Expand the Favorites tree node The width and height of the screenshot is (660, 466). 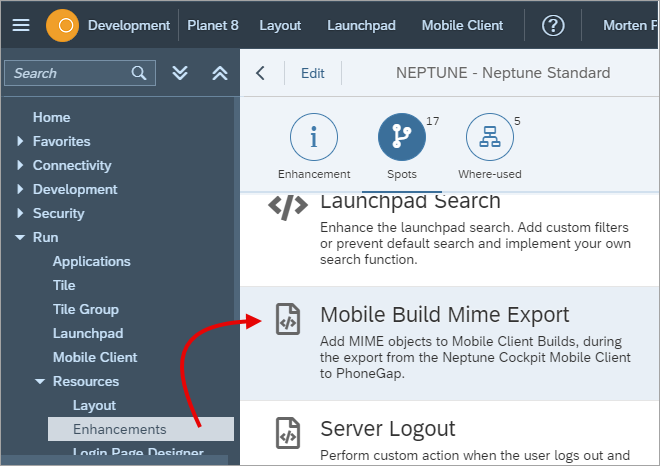[x=20, y=141]
